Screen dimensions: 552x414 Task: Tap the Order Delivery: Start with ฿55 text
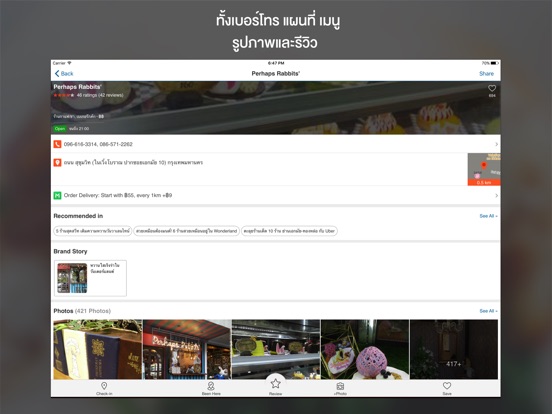[118, 195]
